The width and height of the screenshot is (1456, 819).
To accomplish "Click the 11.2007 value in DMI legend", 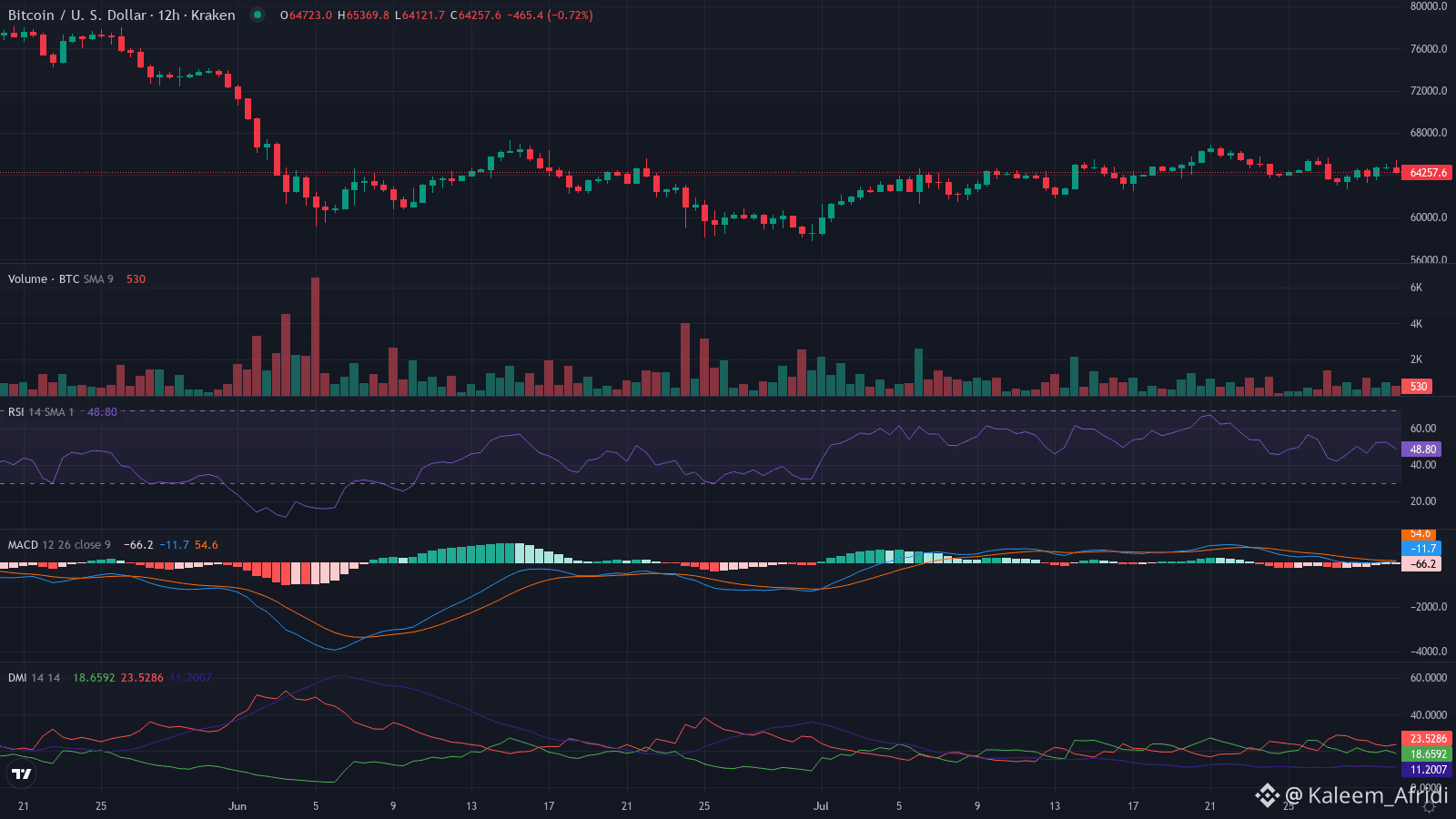I will click(x=190, y=678).
